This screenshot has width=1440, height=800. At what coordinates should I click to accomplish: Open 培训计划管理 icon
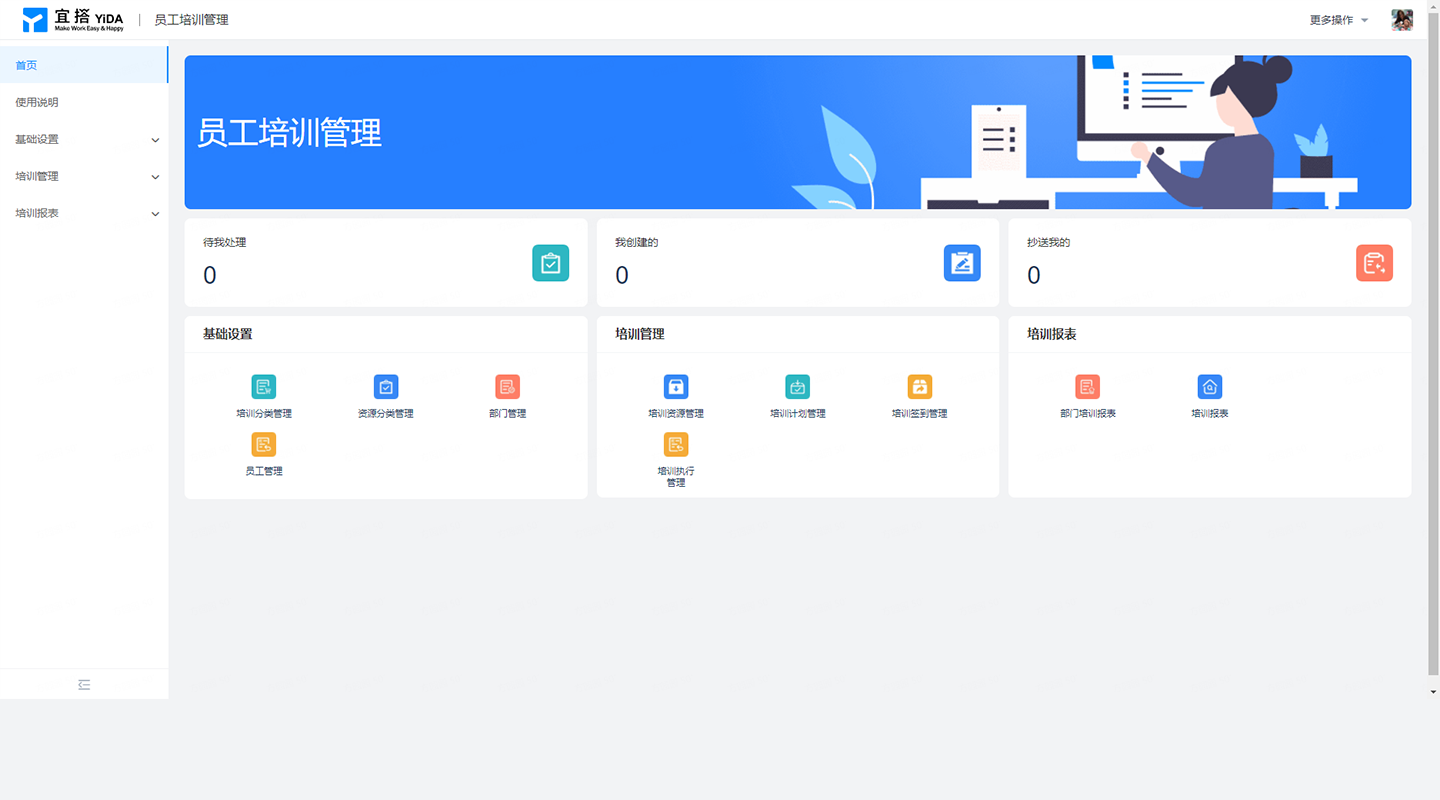tap(798, 387)
